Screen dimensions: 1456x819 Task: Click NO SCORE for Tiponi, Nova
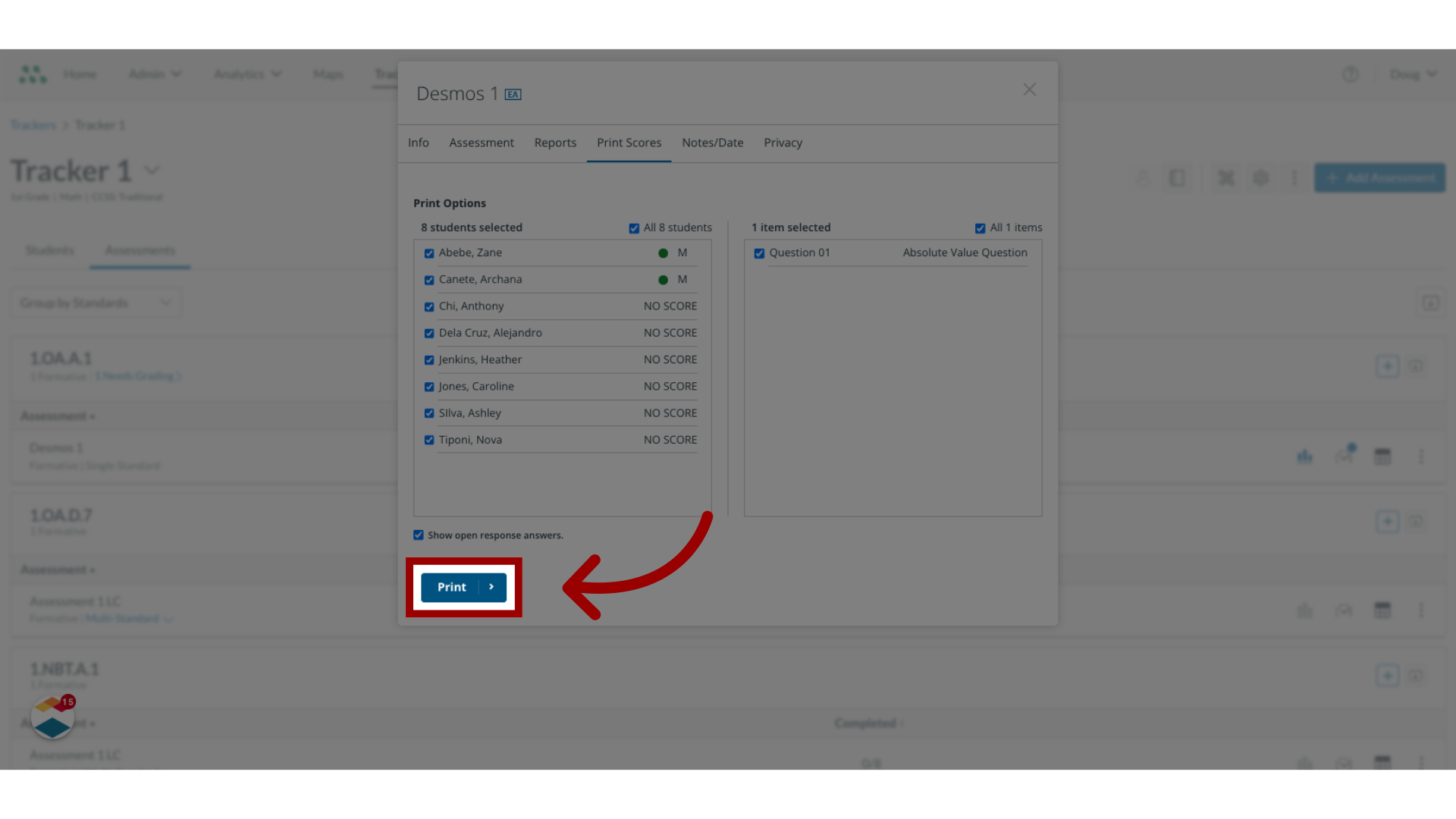pyautogui.click(x=670, y=440)
